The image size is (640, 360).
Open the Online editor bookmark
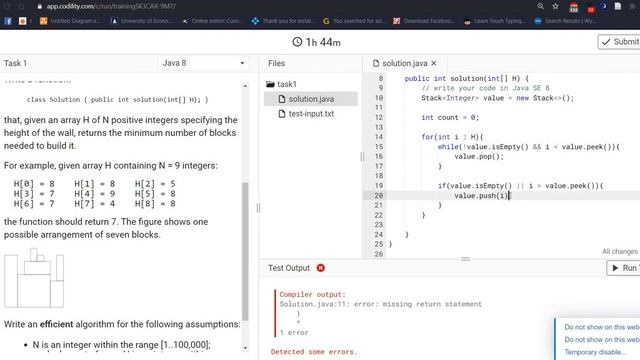212,21
